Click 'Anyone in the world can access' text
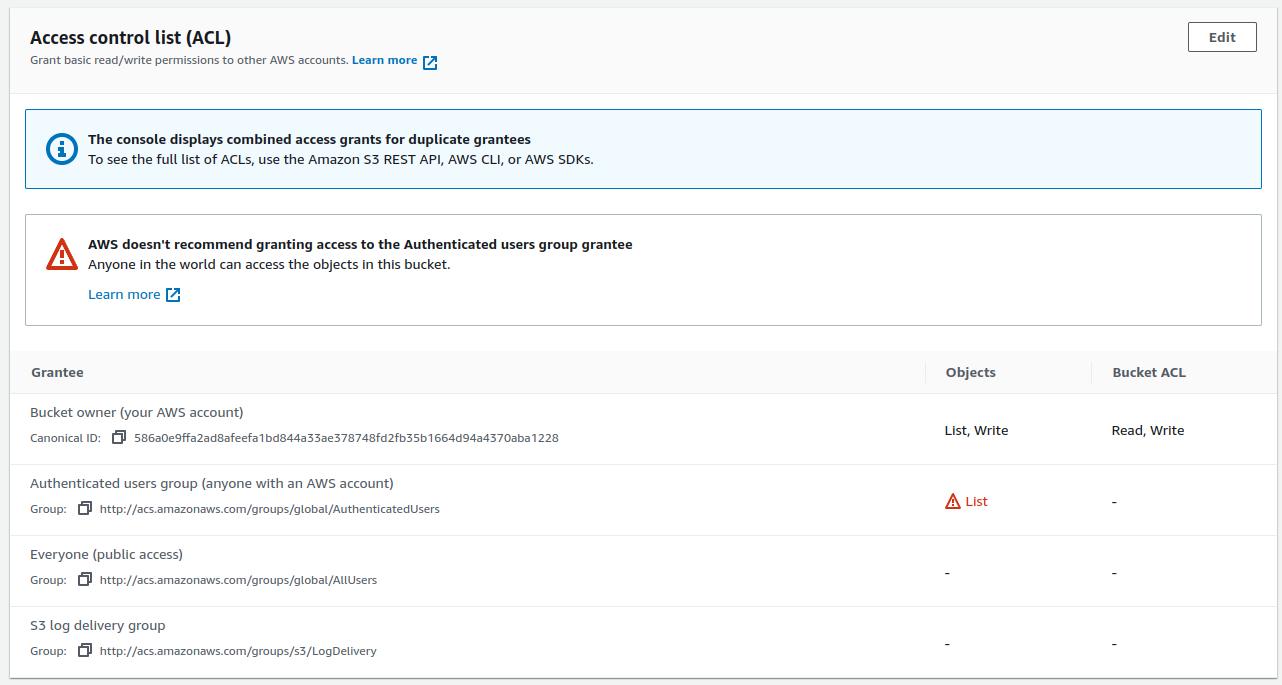The image size is (1282, 685). pyautogui.click(x=269, y=265)
